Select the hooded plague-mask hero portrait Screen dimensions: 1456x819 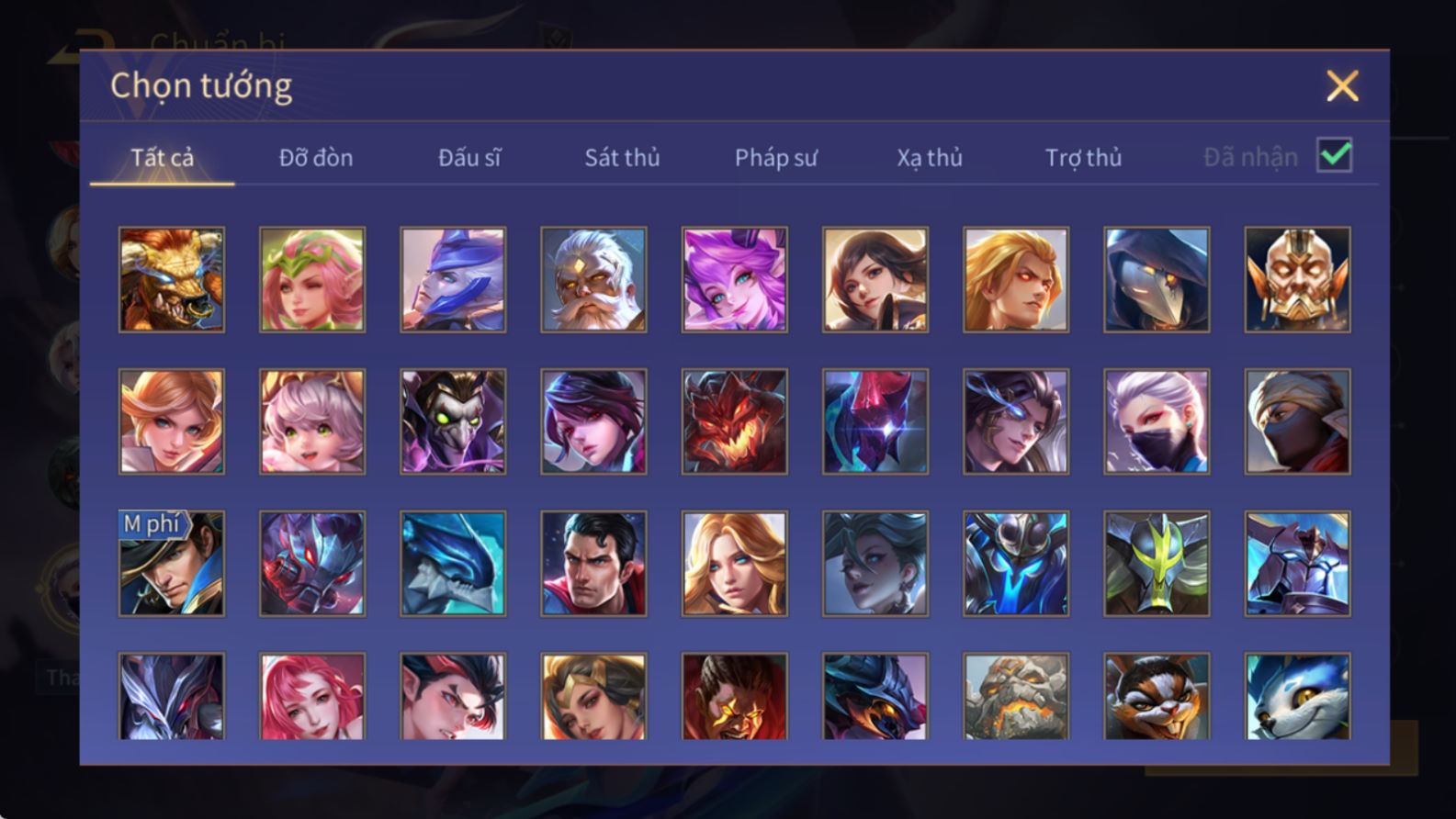point(1157,279)
